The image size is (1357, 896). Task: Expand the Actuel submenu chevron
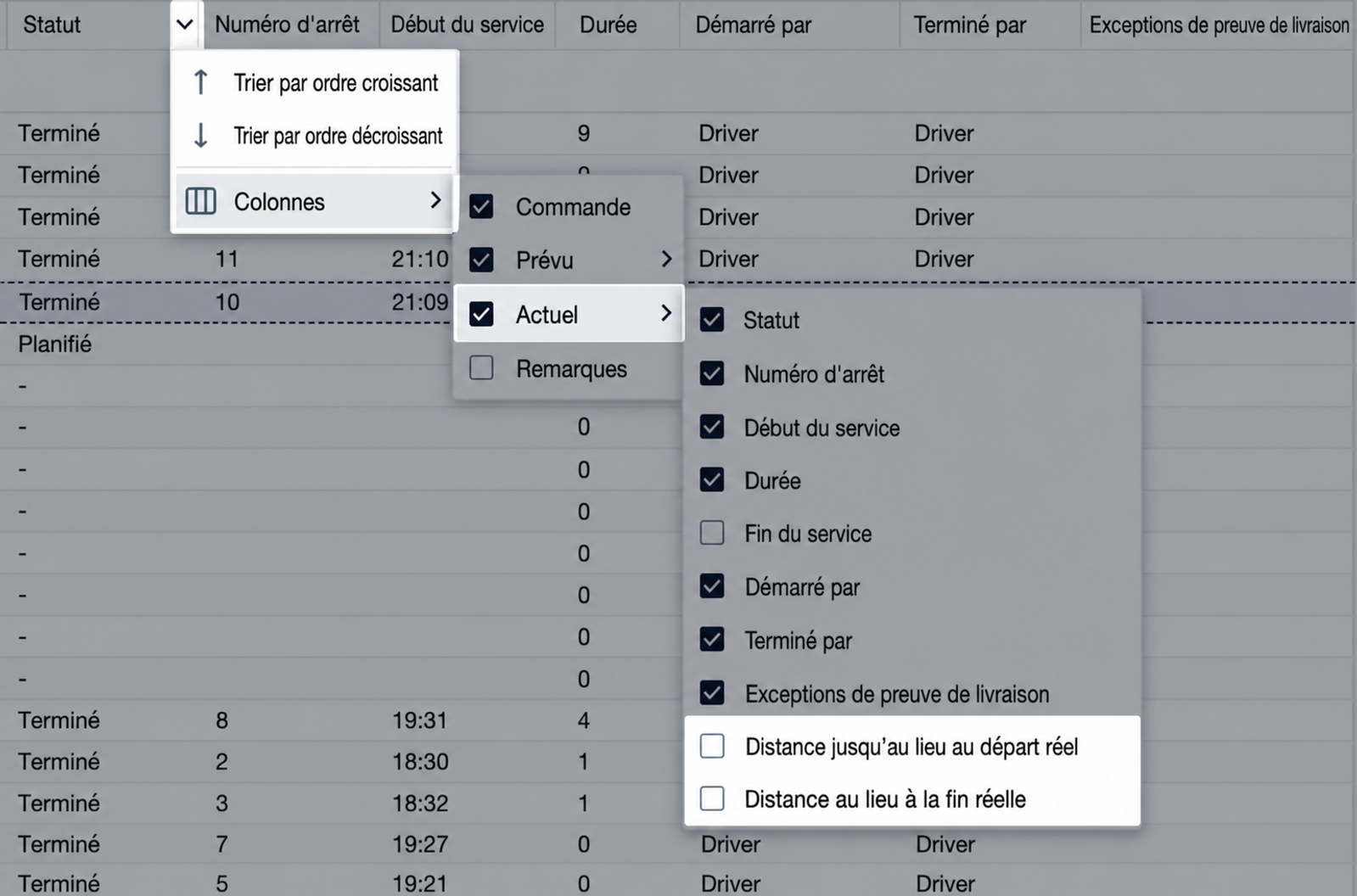pyautogui.click(x=666, y=313)
